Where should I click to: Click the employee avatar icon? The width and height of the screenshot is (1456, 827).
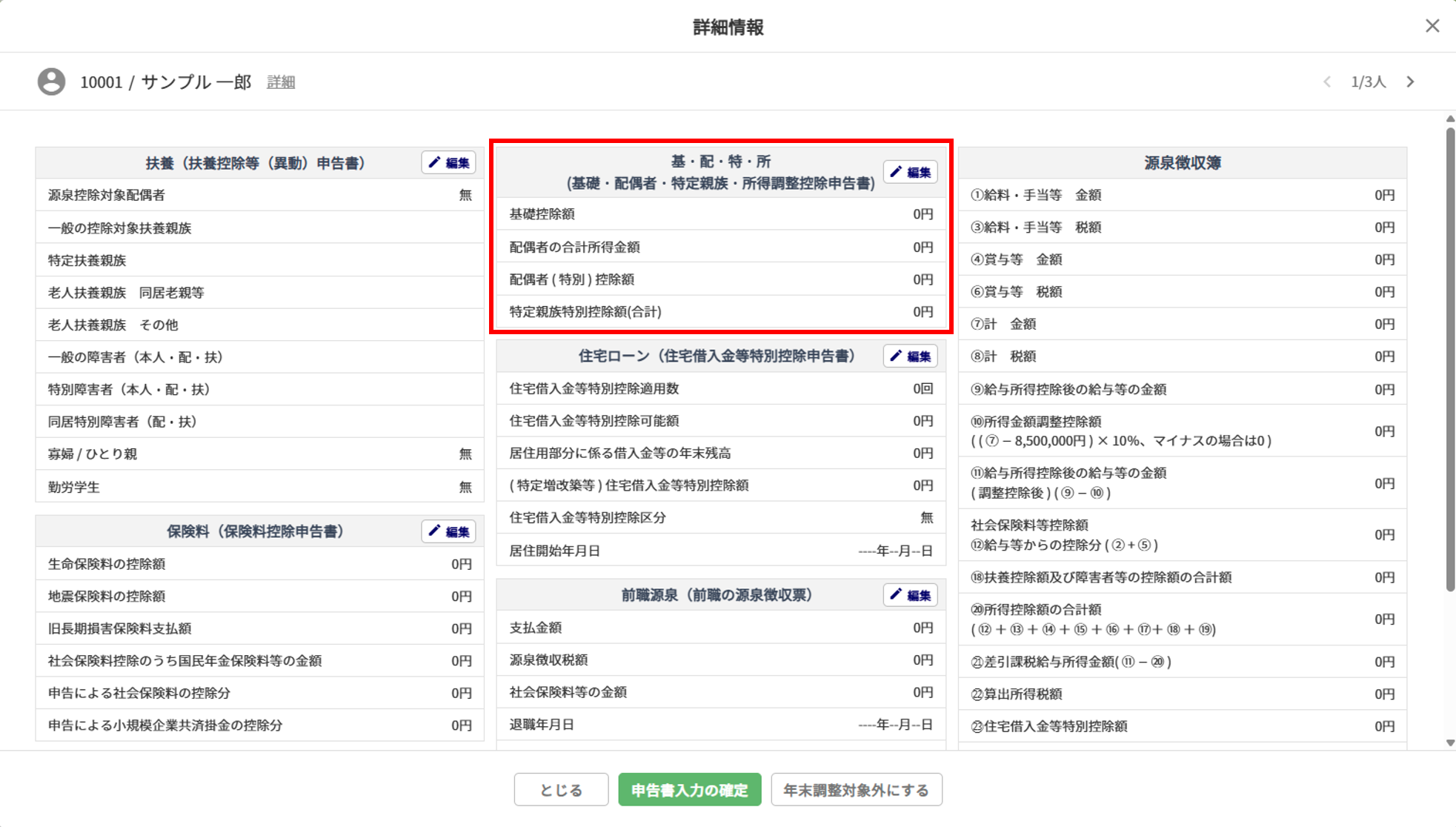tap(51, 82)
